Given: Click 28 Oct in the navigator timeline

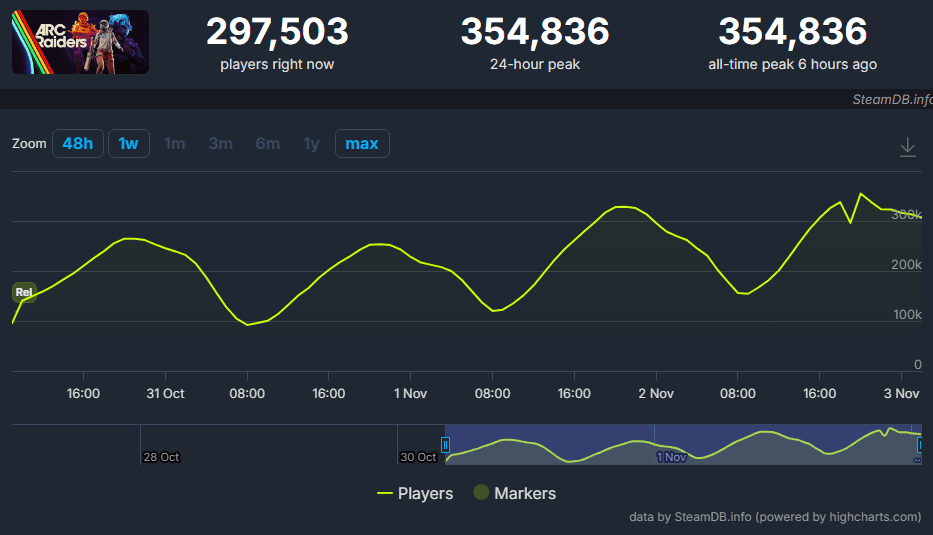Looking at the screenshot, I should (x=161, y=457).
